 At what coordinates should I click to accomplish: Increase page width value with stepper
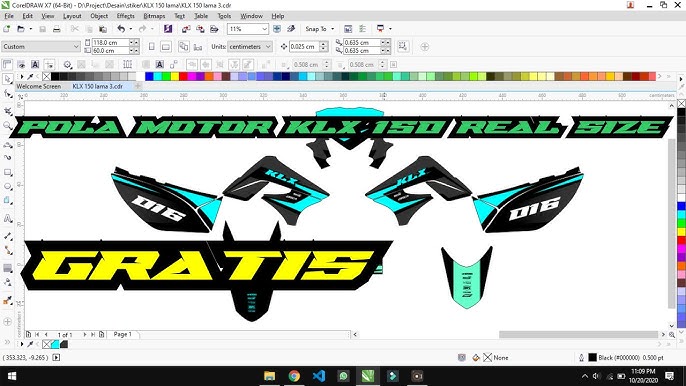pyautogui.click(x=135, y=41)
